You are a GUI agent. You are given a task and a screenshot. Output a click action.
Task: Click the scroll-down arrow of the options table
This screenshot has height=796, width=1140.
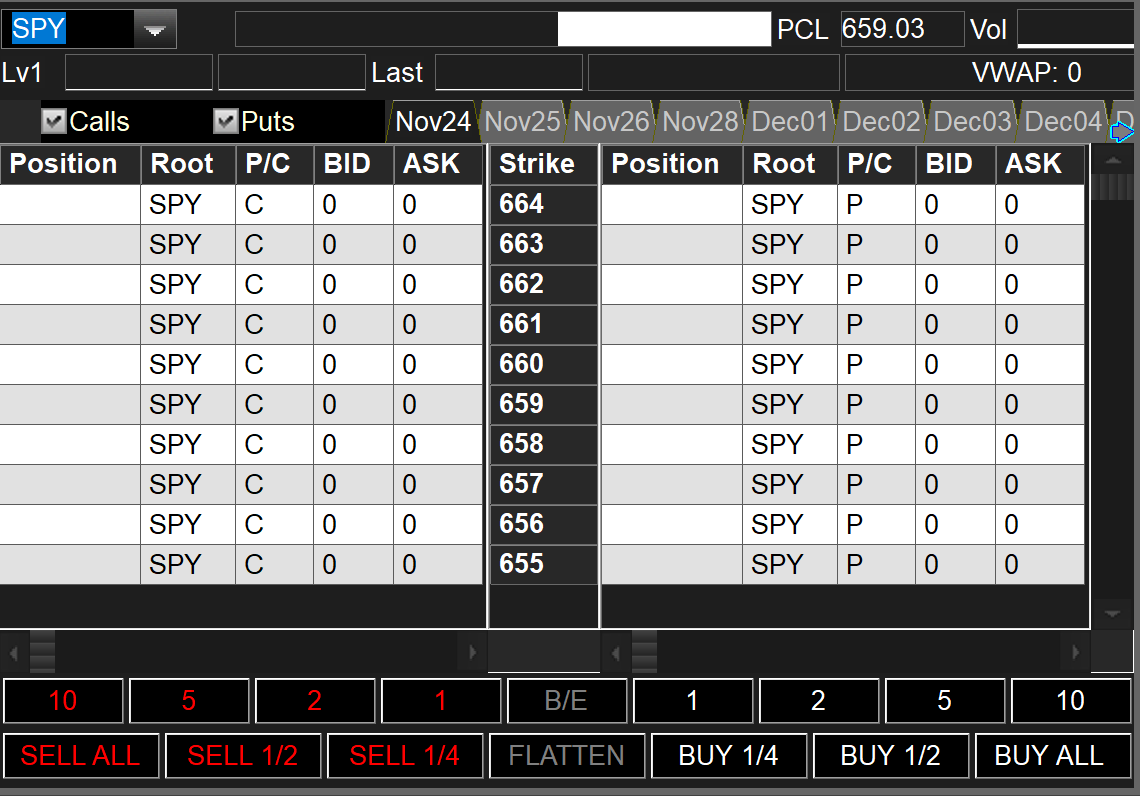(1112, 613)
